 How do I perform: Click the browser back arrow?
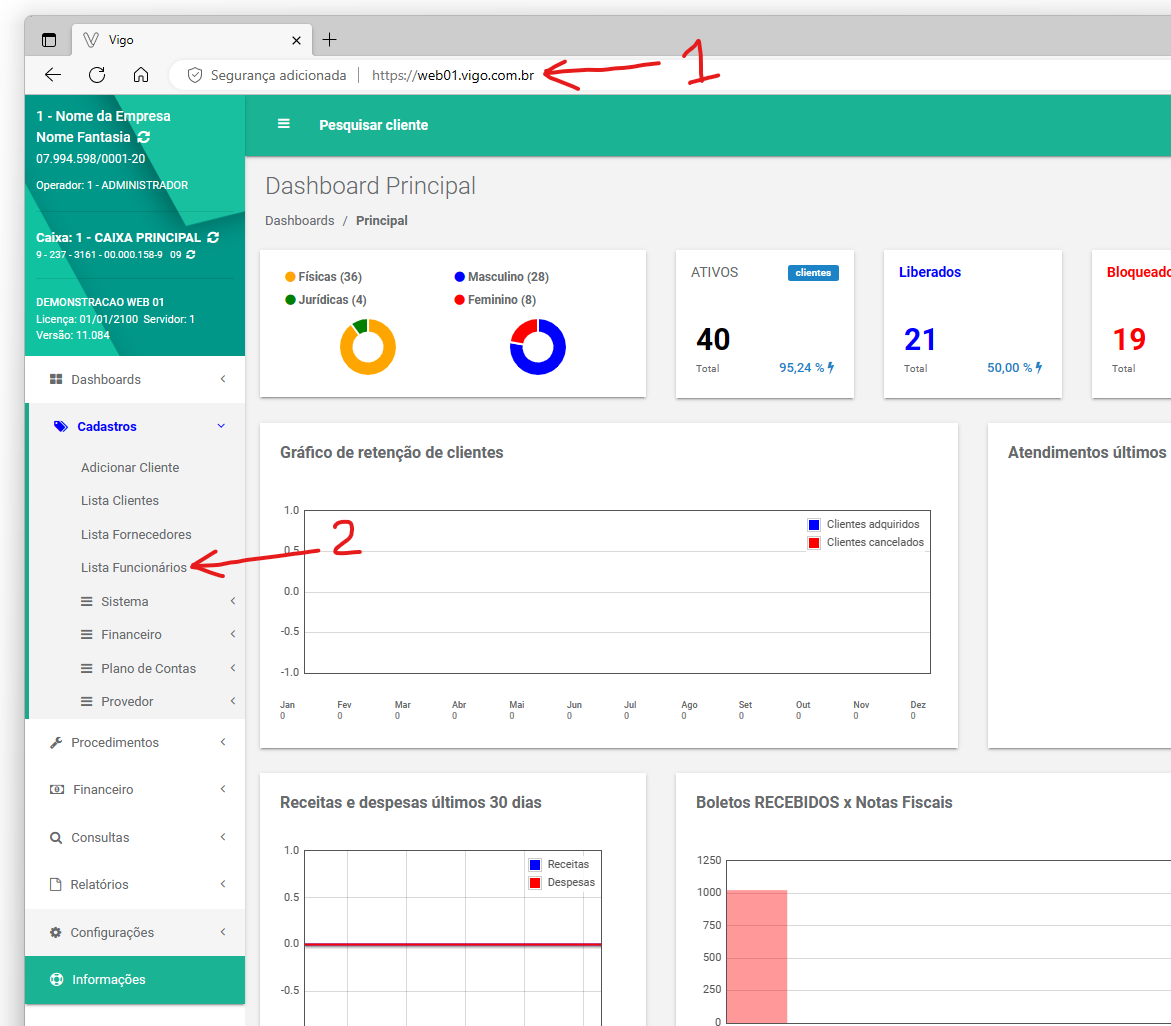(x=52, y=75)
